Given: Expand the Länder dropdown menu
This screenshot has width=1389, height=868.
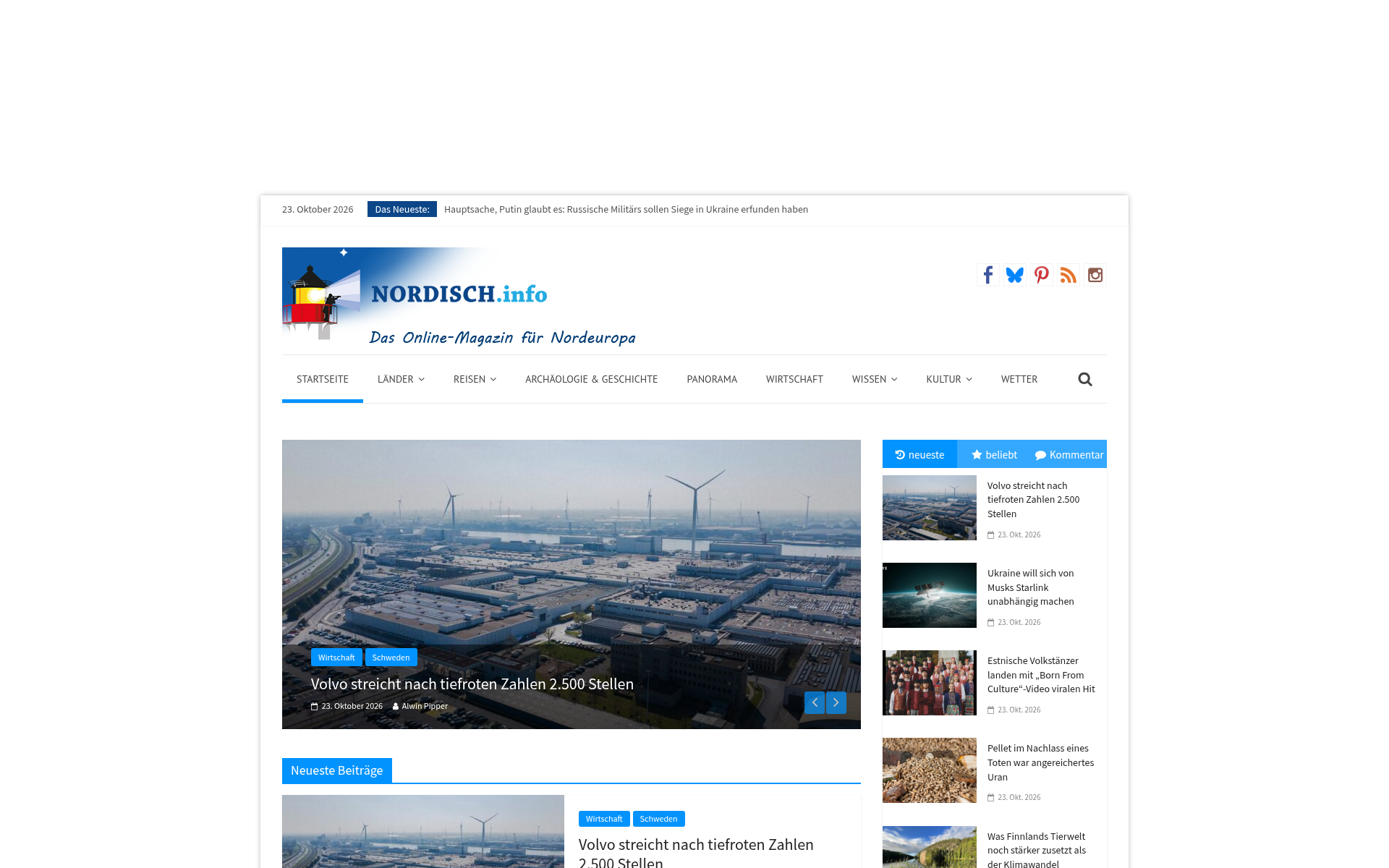Looking at the screenshot, I should click(401, 379).
